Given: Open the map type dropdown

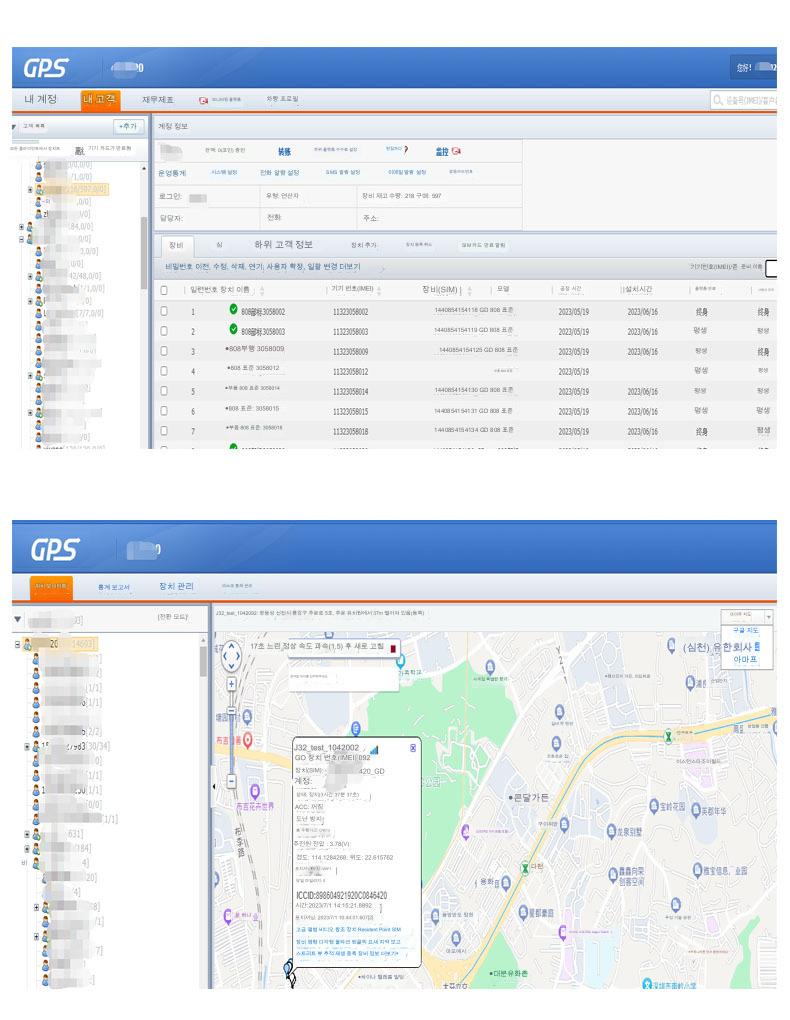Looking at the screenshot, I should pyautogui.click(x=747, y=615).
